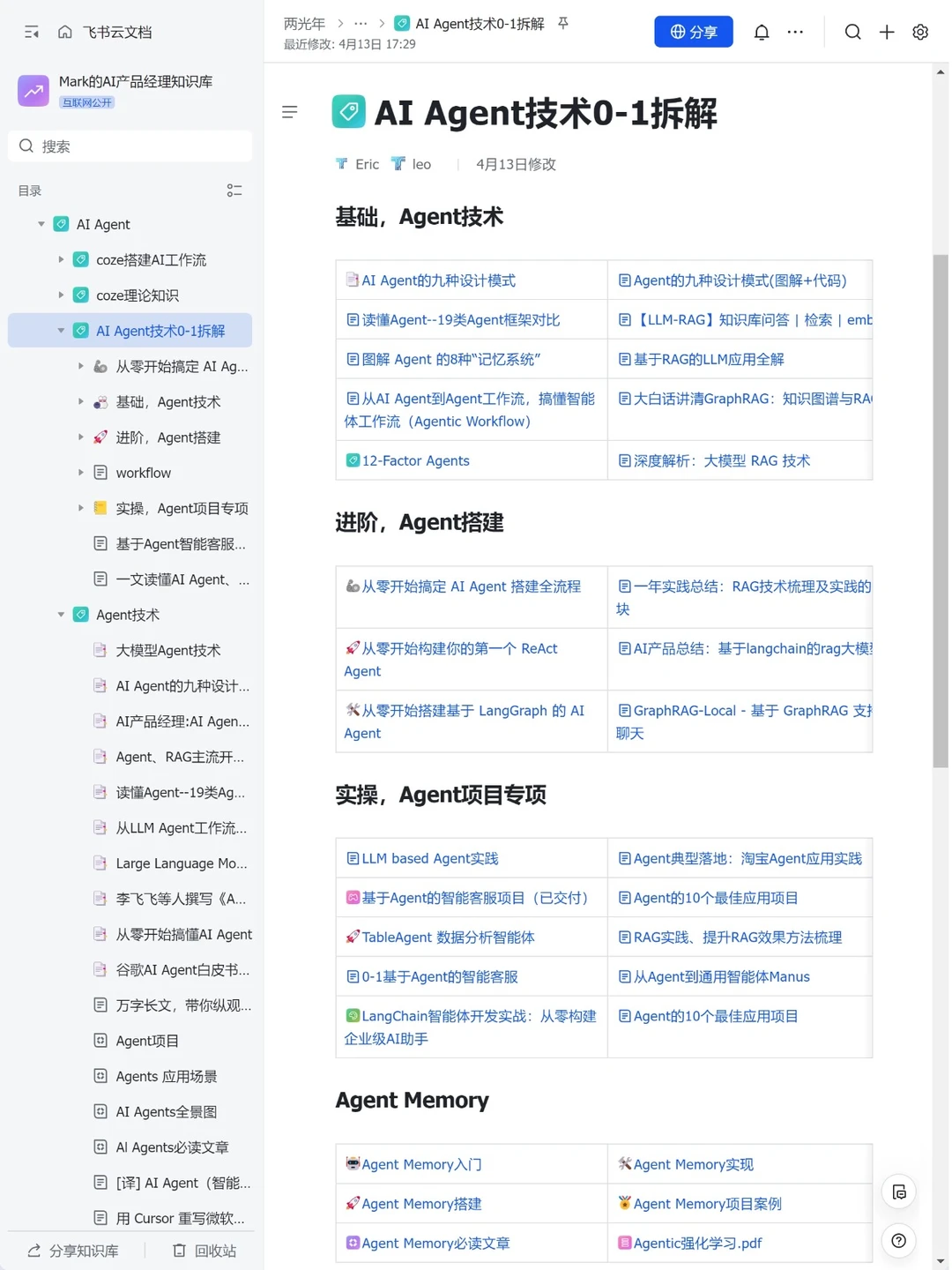Screen dimensions: 952x1270
Task: Open link Agentic强化学习.pdf
Action: tap(689, 1243)
